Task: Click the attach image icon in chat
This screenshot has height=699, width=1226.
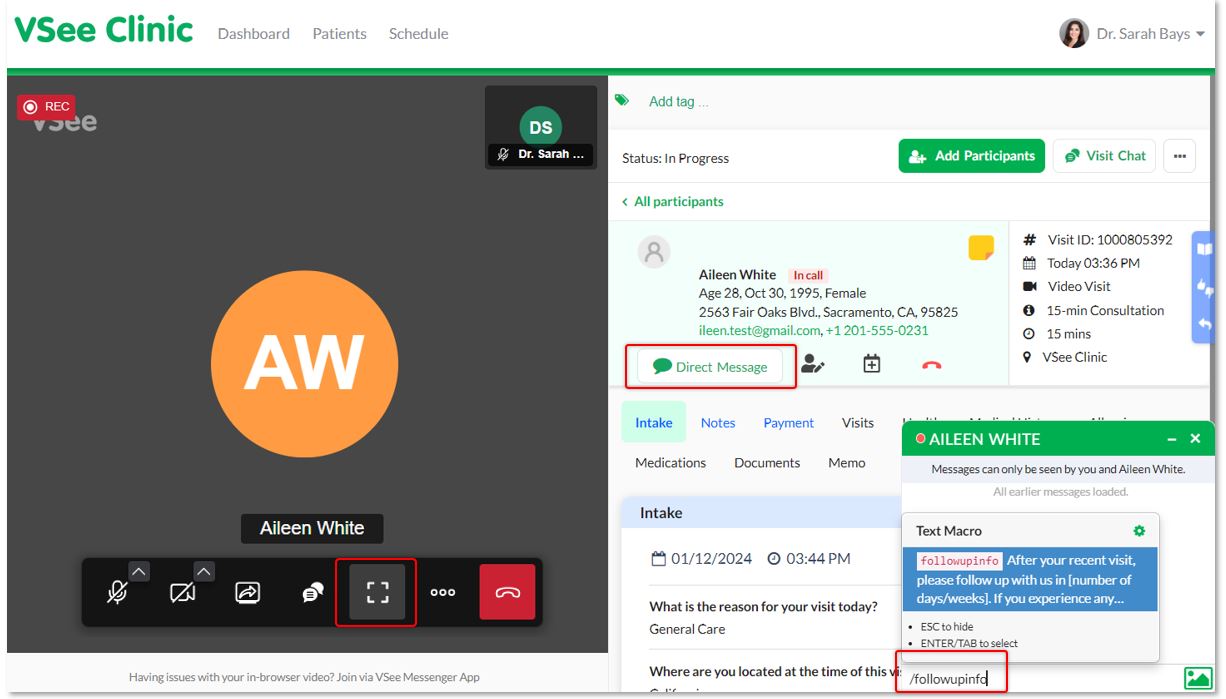Action: point(1198,679)
